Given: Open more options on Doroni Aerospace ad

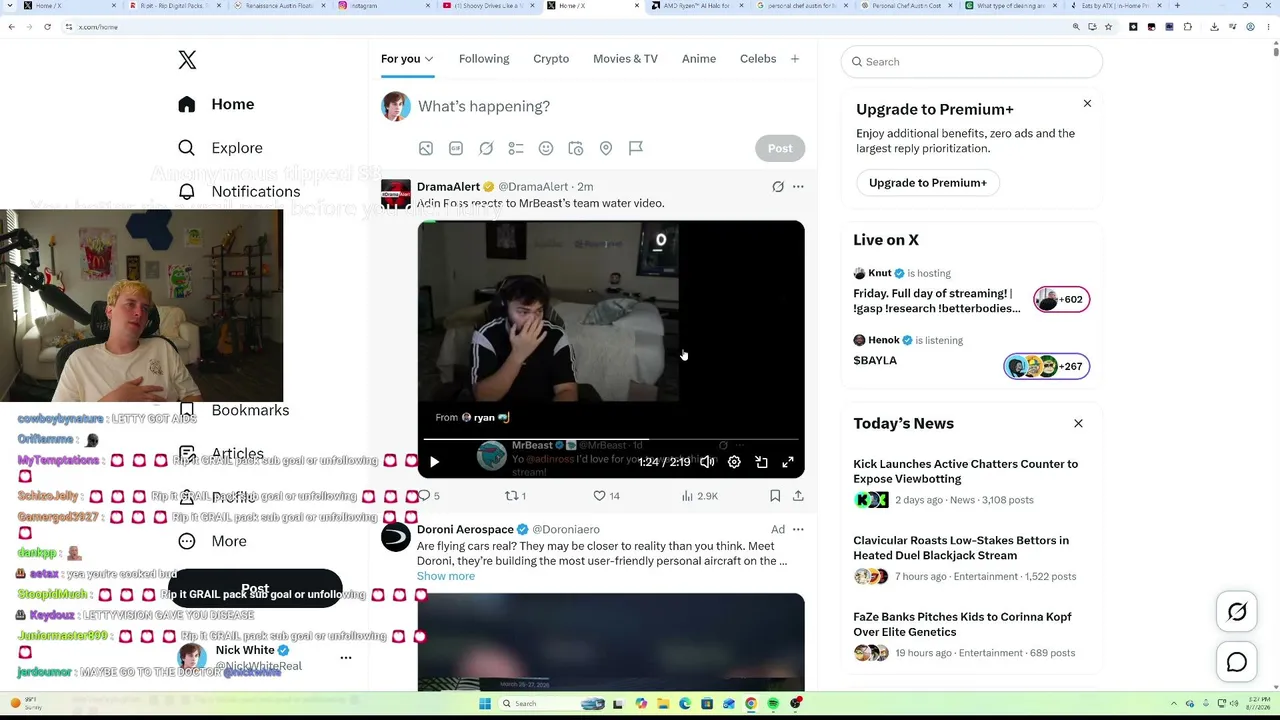Looking at the screenshot, I should (798, 530).
